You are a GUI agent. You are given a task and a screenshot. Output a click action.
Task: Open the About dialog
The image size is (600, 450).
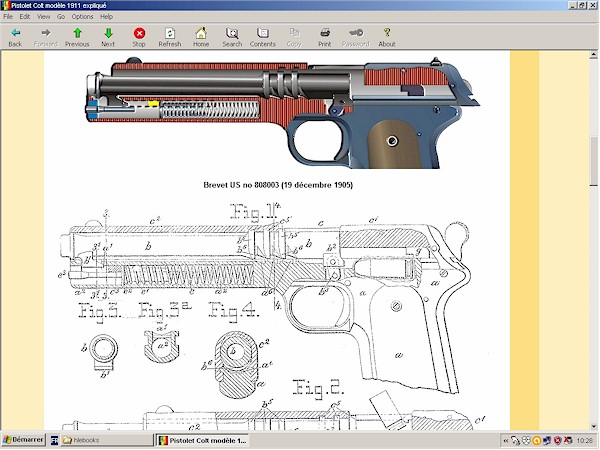[387, 37]
